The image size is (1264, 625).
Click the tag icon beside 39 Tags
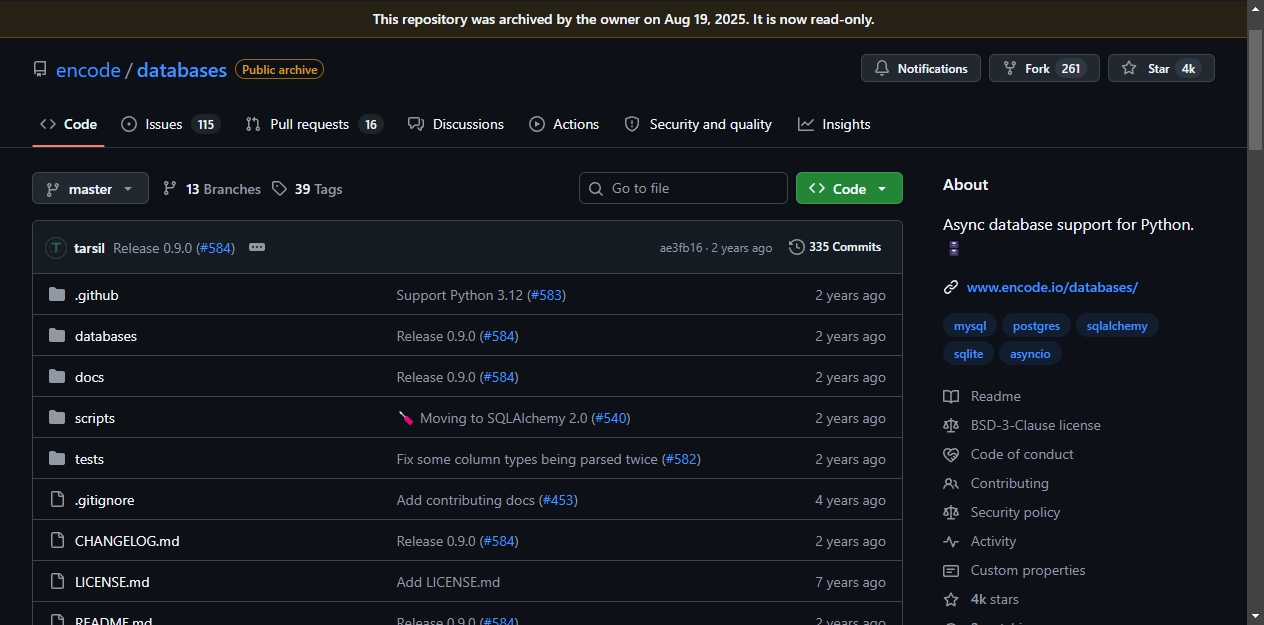tap(279, 188)
